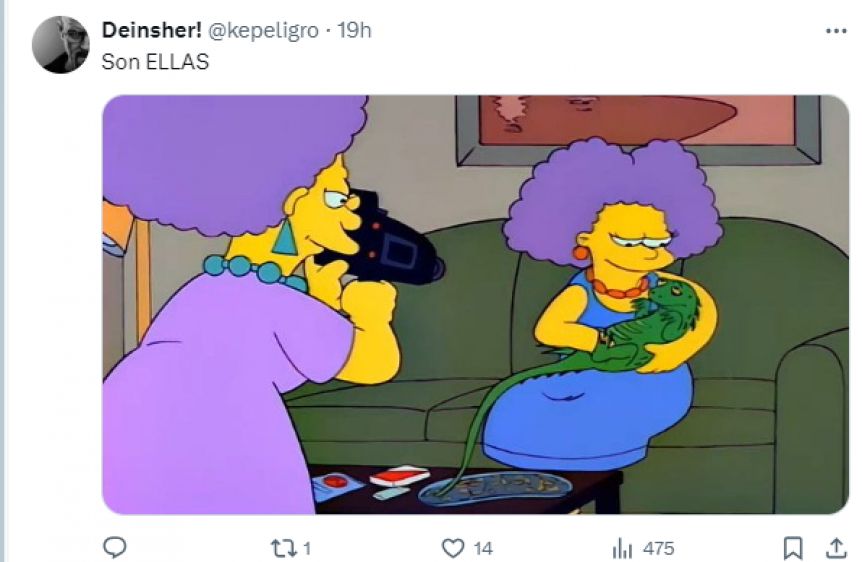
Task: Click the framed picture in the image
Action: tap(638, 129)
